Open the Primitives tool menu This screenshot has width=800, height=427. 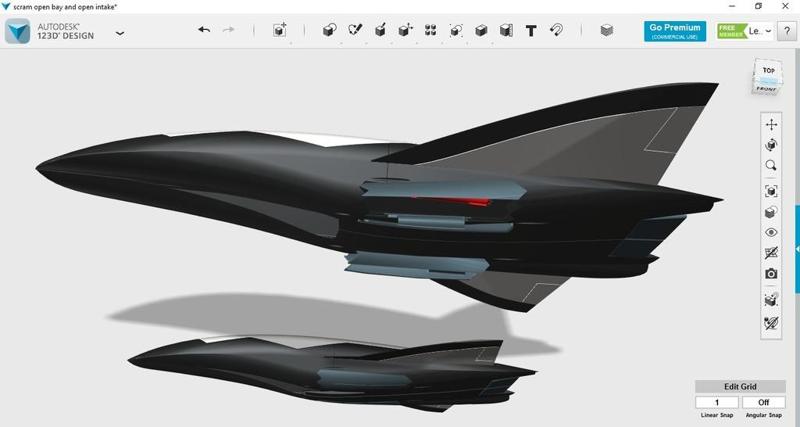330,30
